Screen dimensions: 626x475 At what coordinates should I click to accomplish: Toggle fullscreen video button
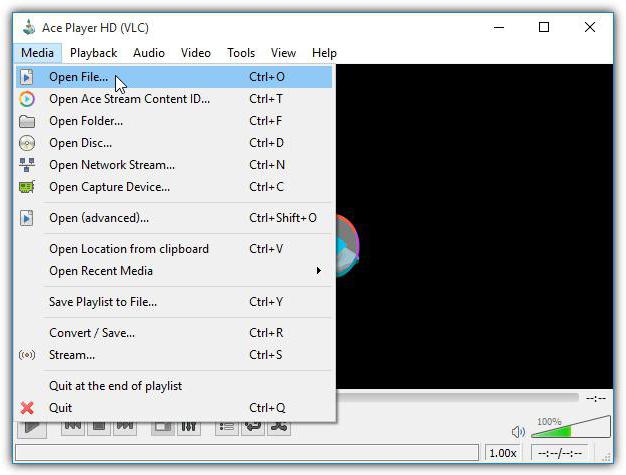[162, 427]
